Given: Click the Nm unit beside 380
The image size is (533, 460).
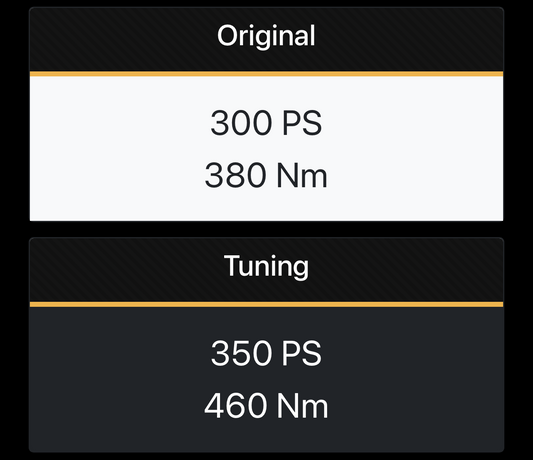Looking at the screenshot, I should point(302,175).
